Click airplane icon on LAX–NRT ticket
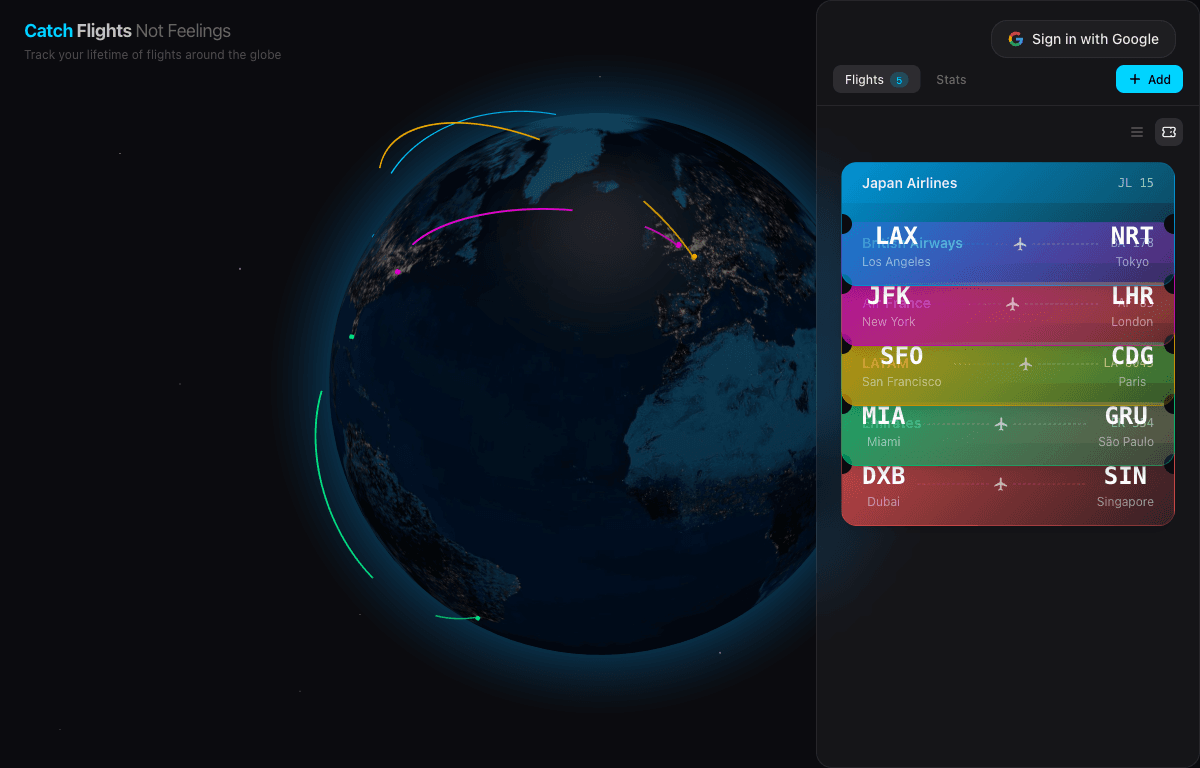 pos(1020,244)
